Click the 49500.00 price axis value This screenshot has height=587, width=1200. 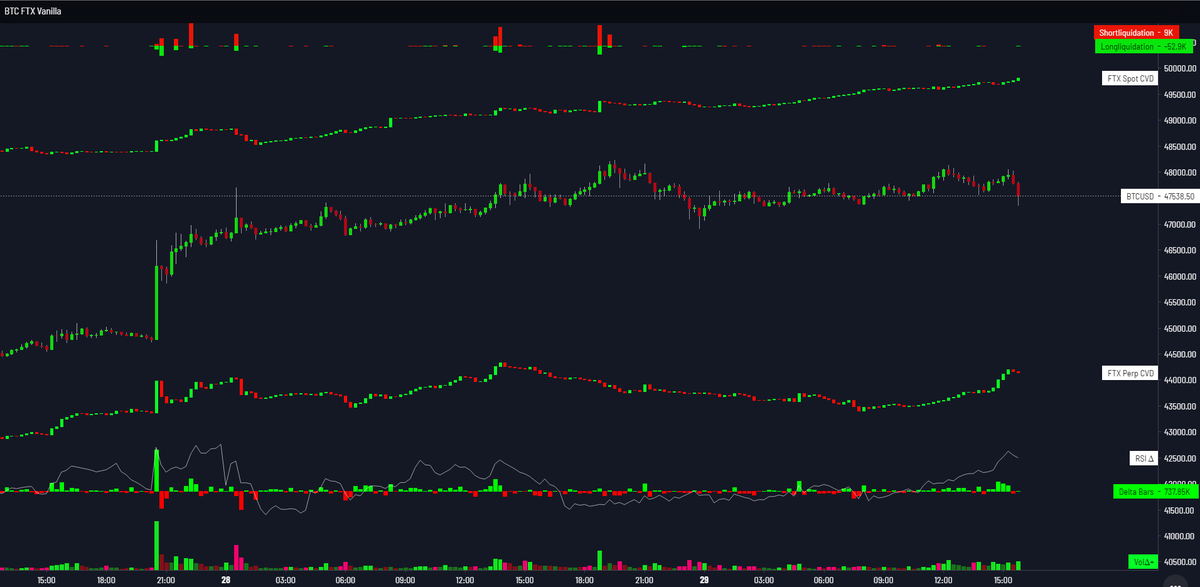point(1179,95)
